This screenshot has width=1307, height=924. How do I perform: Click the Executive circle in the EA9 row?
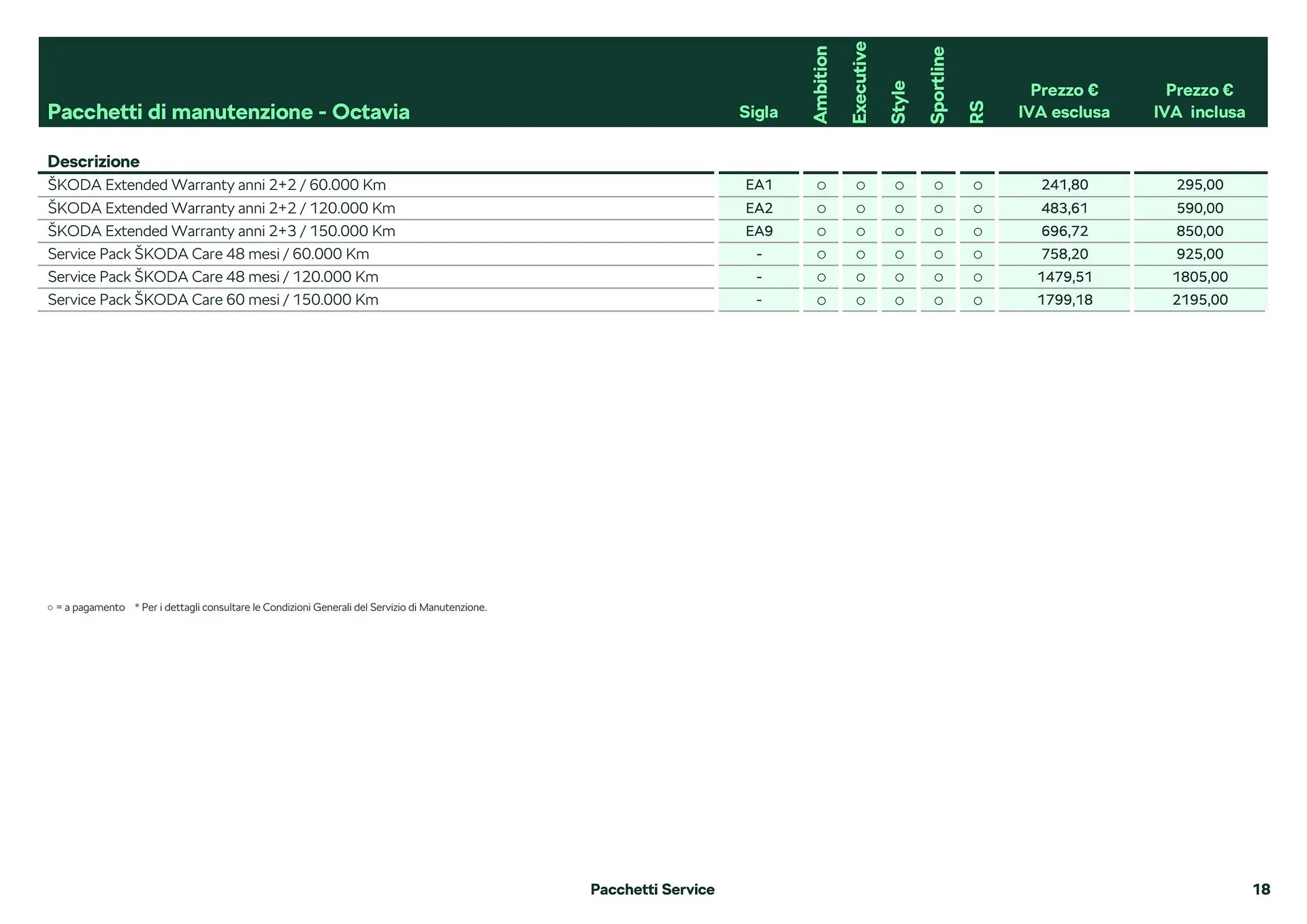point(860,232)
